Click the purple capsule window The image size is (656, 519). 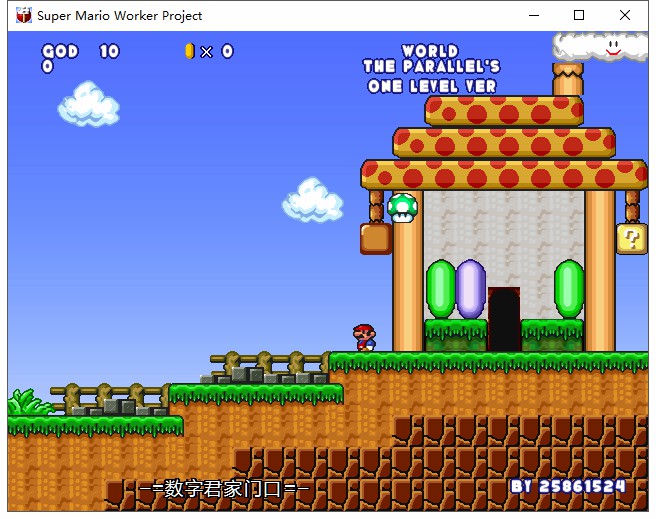471,289
